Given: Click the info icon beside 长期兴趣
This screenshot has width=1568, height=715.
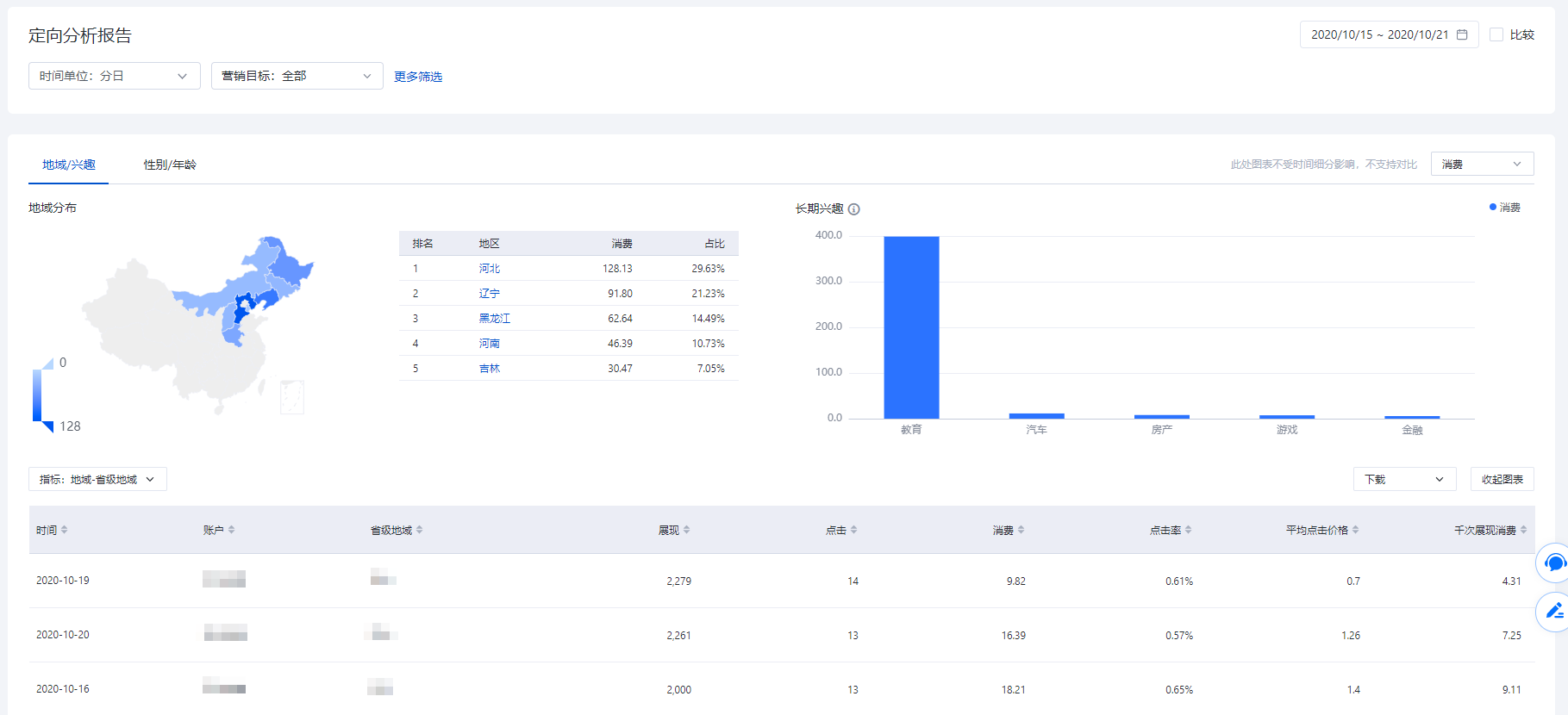Looking at the screenshot, I should point(853,209).
